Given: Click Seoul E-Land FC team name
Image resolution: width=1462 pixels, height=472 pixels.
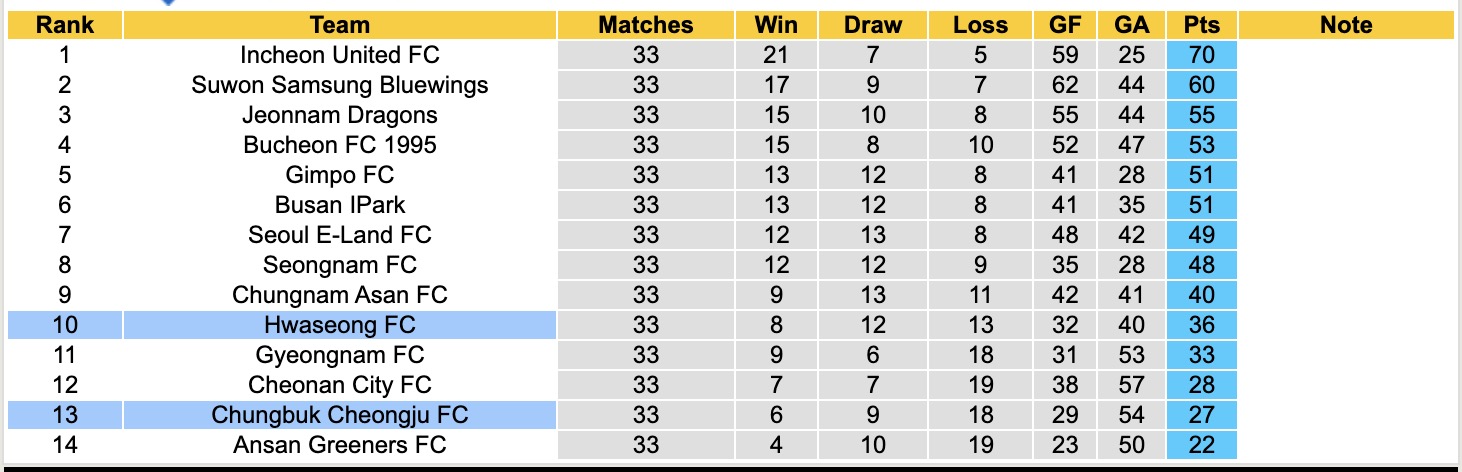Looking at the screenshot, I should 340,235.
